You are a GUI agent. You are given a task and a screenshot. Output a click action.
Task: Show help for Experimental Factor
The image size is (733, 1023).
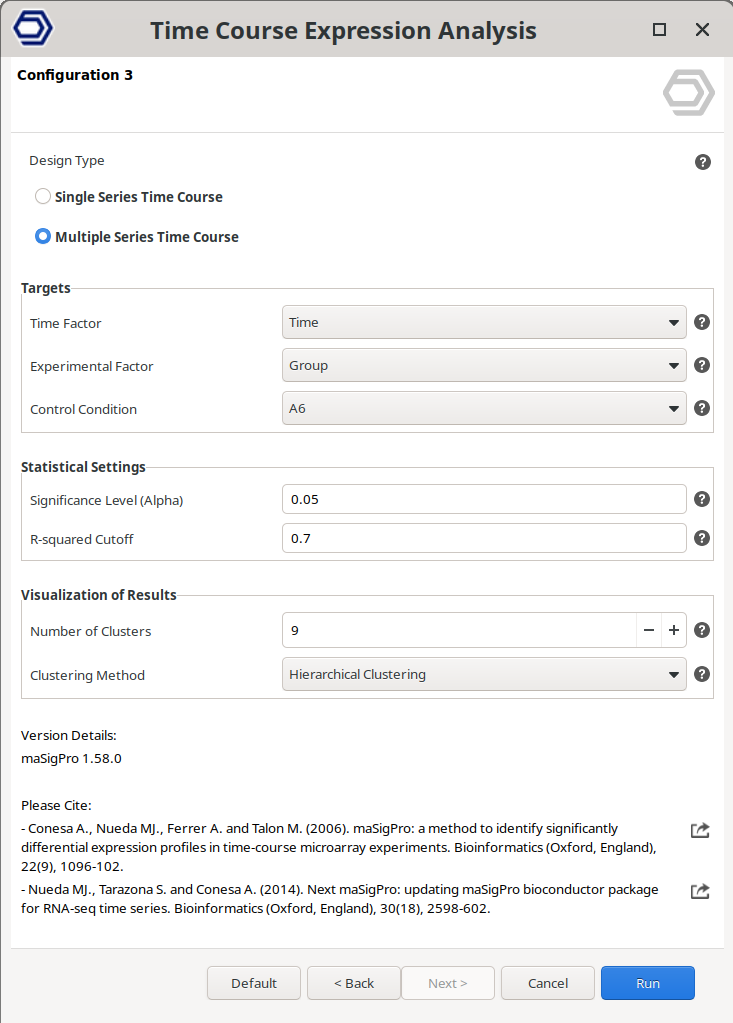702,365
